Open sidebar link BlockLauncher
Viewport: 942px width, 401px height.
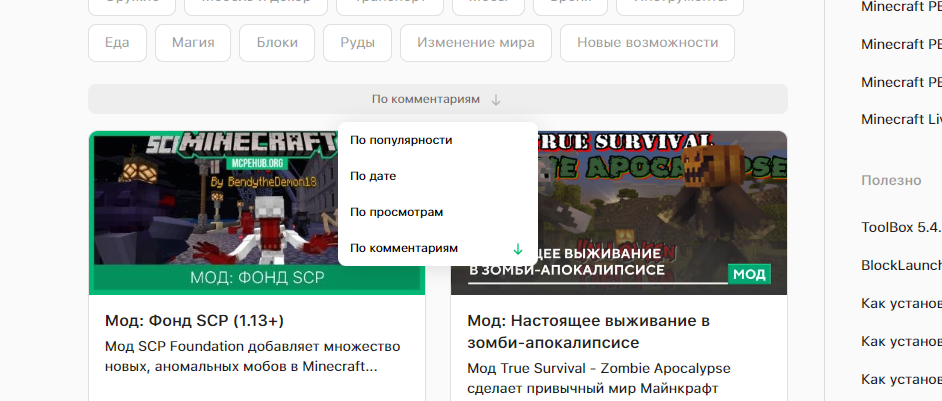click(x=901, y=265)
